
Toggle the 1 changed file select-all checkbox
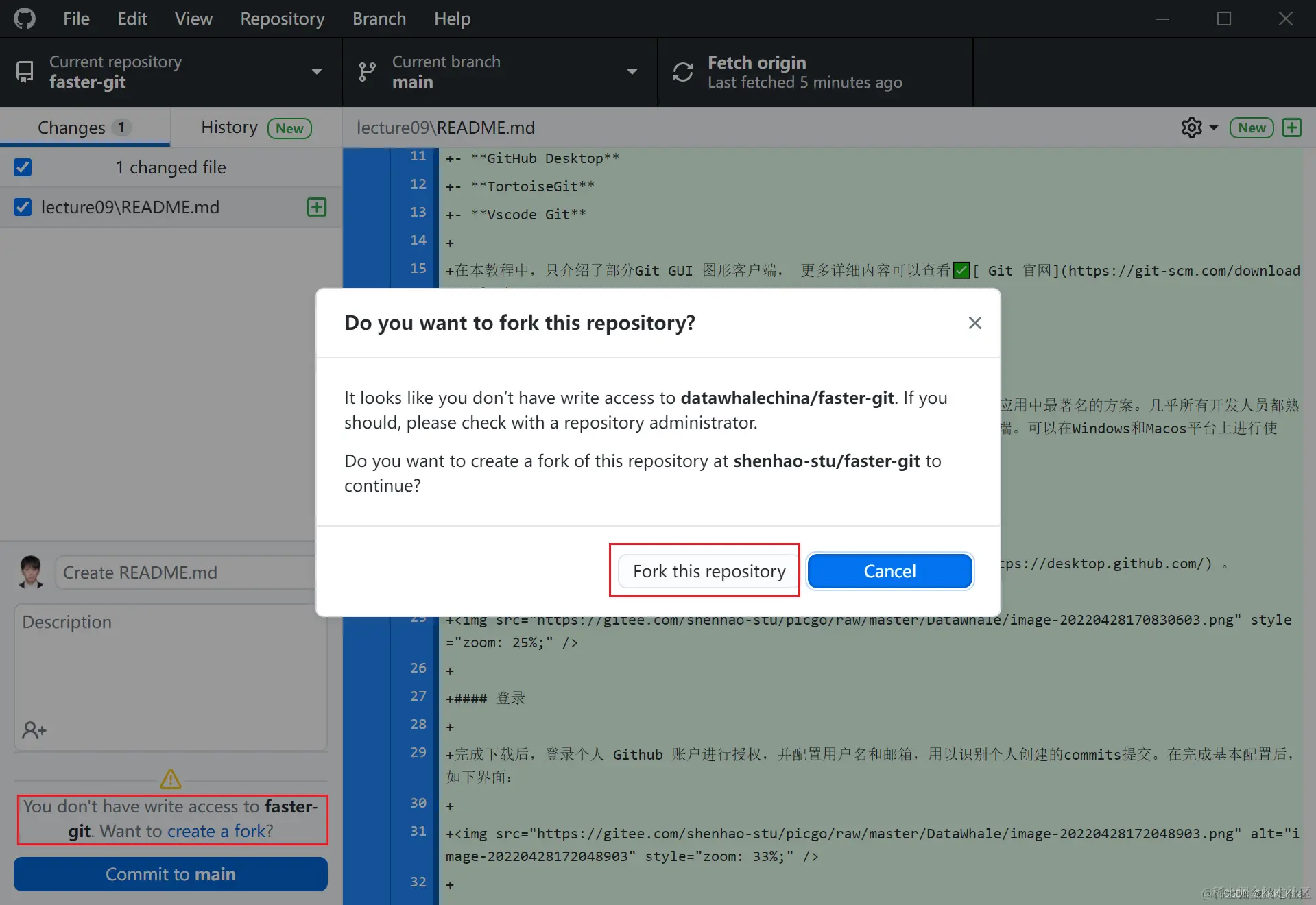[23, 167]
